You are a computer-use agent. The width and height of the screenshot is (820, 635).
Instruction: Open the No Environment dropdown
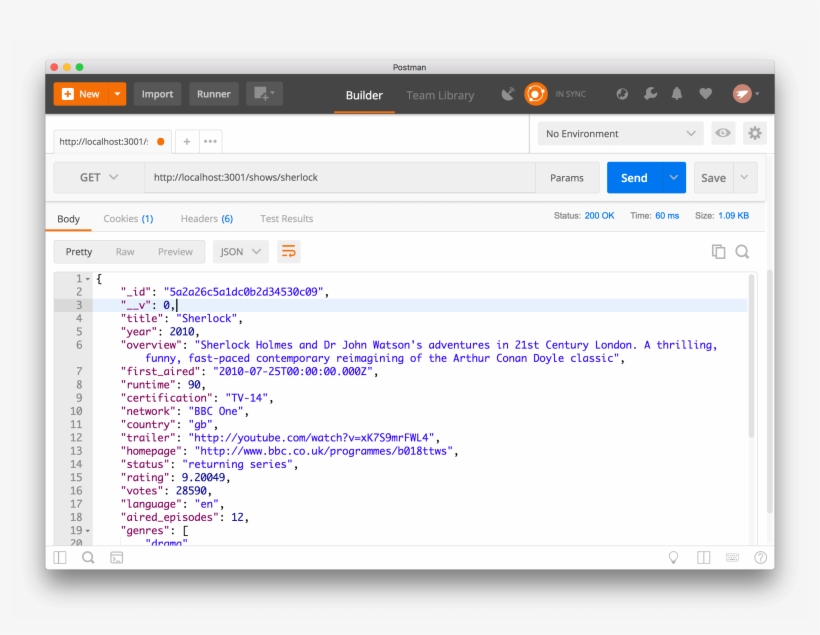[620, 133]
